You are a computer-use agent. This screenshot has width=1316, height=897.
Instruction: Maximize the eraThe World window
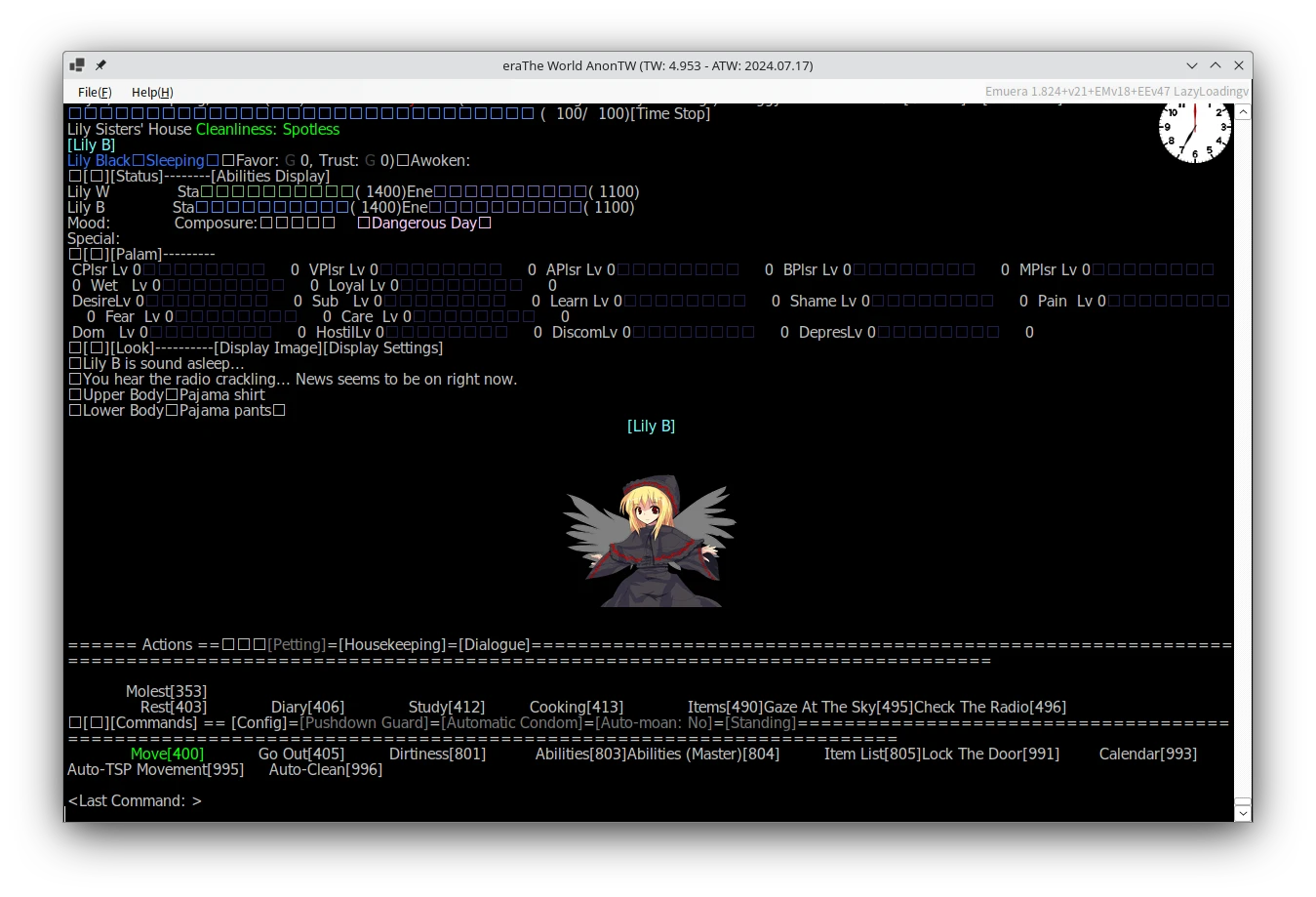tap(1216, 65)
